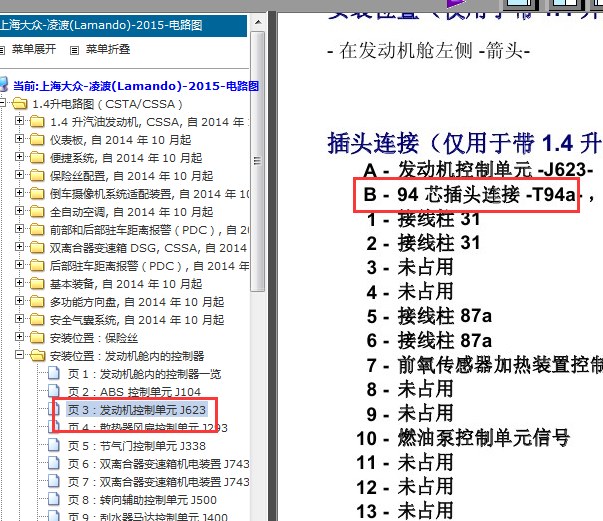This screenshot has width=603, height=521.
Task: Click the page icon of 页 6：双离合器变速箱机电装置
Action: point(53,463)
